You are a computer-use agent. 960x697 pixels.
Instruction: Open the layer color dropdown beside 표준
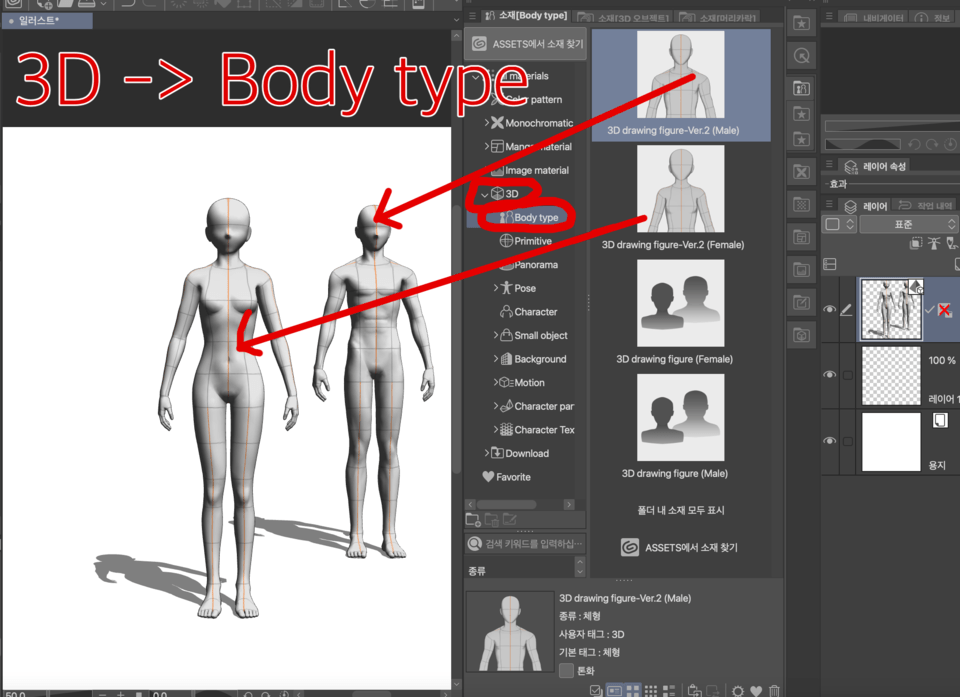point(839,224)
